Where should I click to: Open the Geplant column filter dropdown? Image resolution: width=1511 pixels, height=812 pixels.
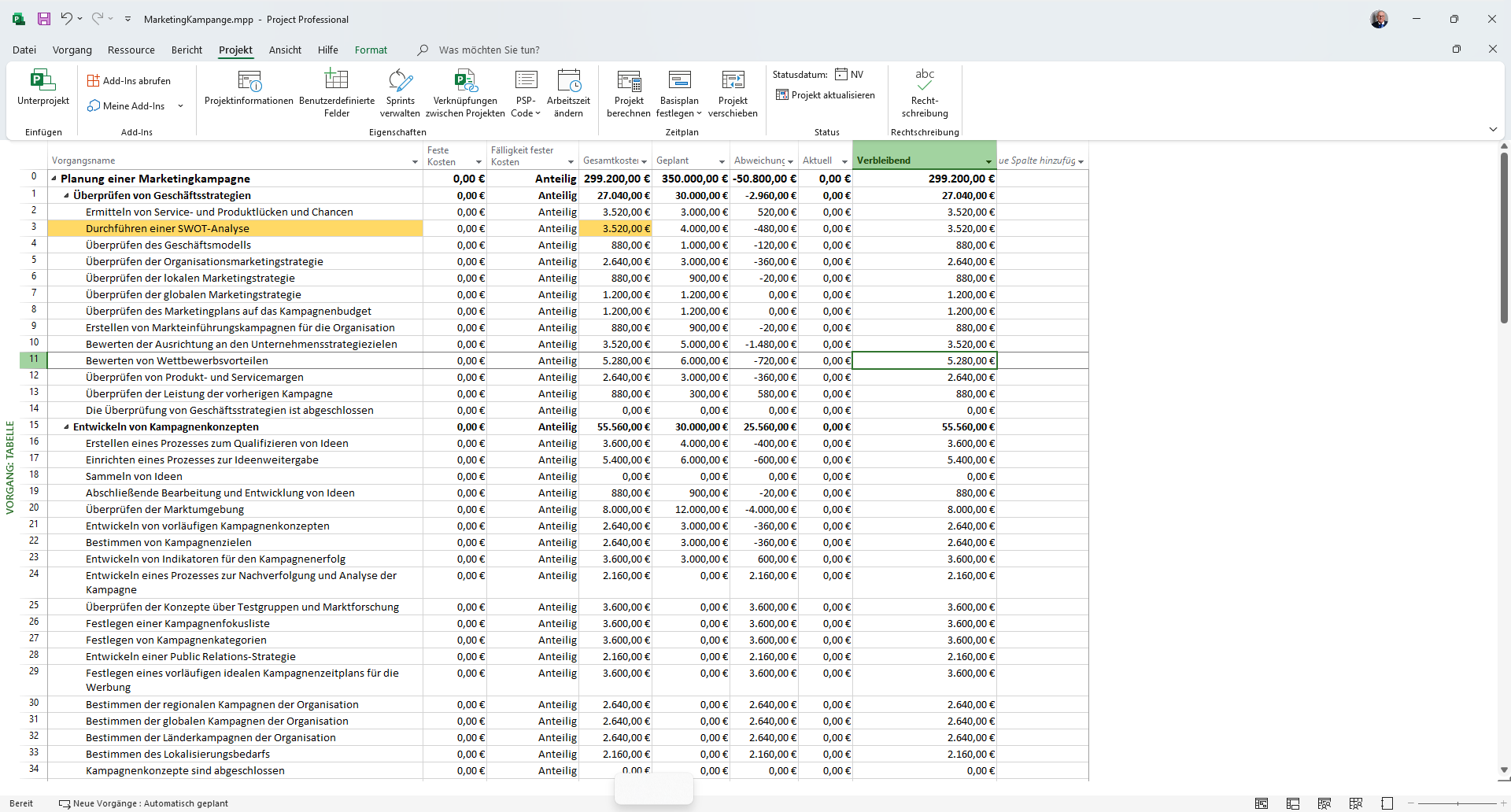pos(722,162)
